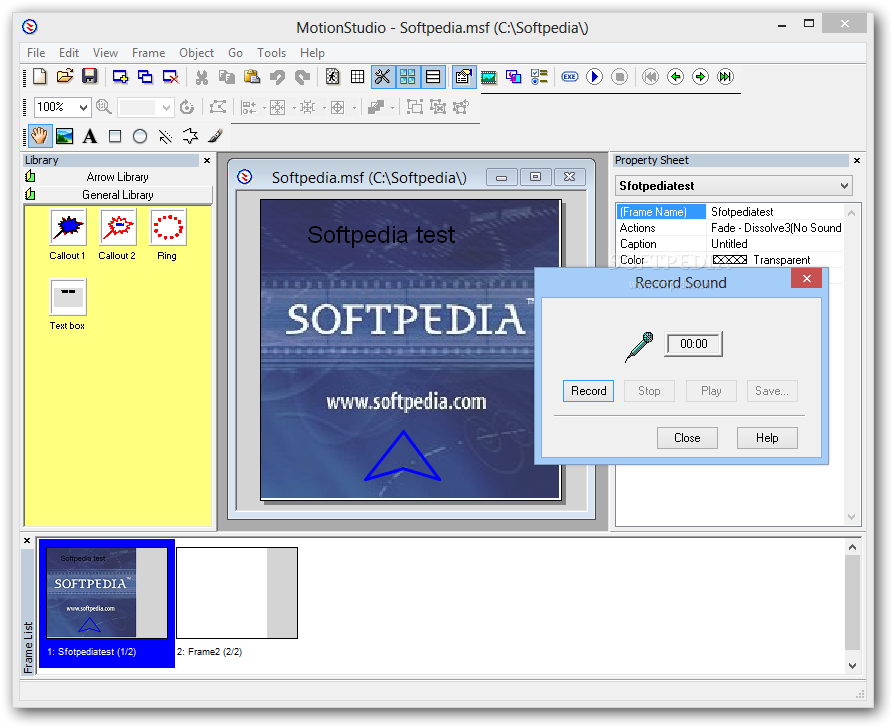The width and height of the screenshot is (894, 728).
Task: Click the microphone icon in Record Sound
Action: coord(639,346)
